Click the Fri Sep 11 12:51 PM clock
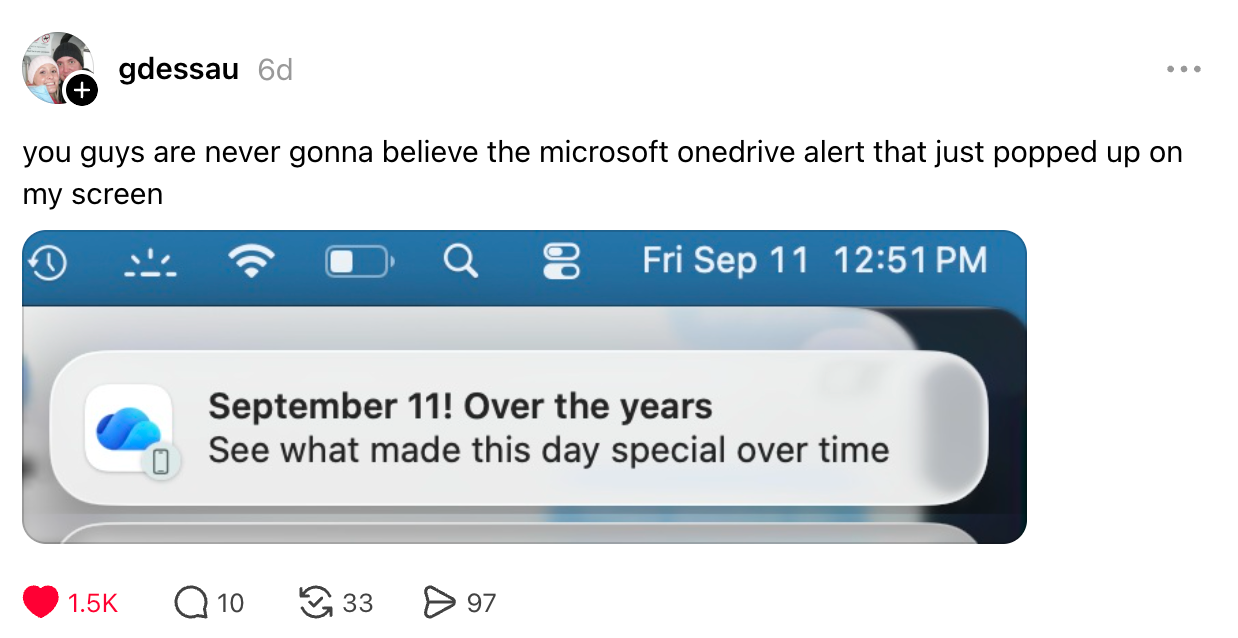 (814, 261)
